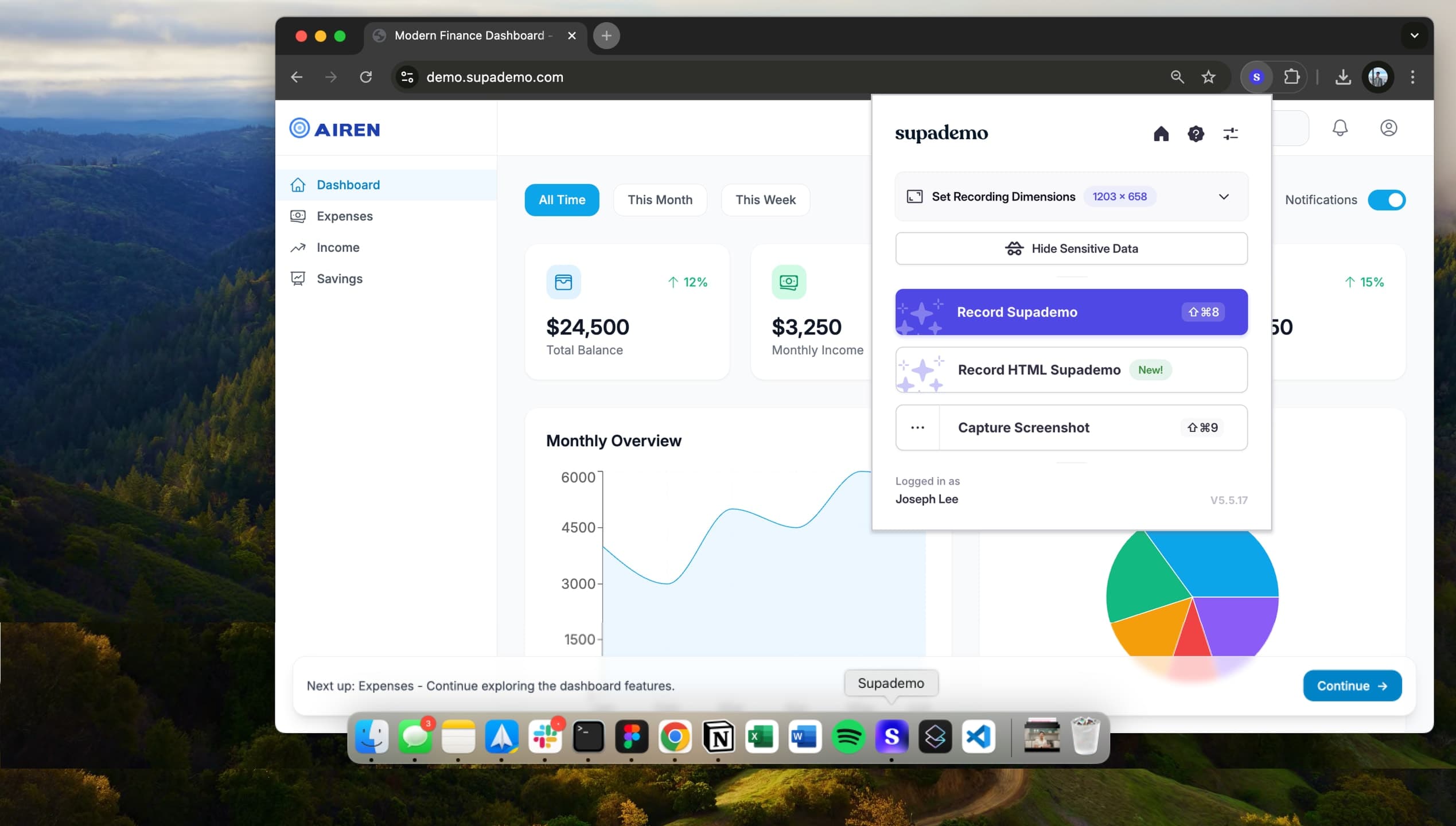Go back to previous page
The height and width of the screenshot is (826, 1456).
(297, 77)
